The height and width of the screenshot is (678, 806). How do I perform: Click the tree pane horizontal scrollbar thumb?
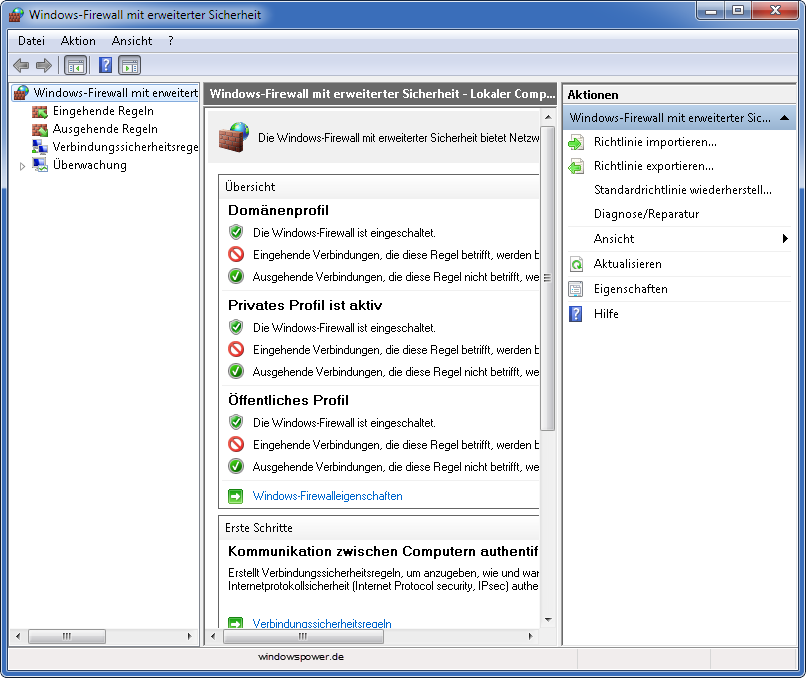pos(67,636)
